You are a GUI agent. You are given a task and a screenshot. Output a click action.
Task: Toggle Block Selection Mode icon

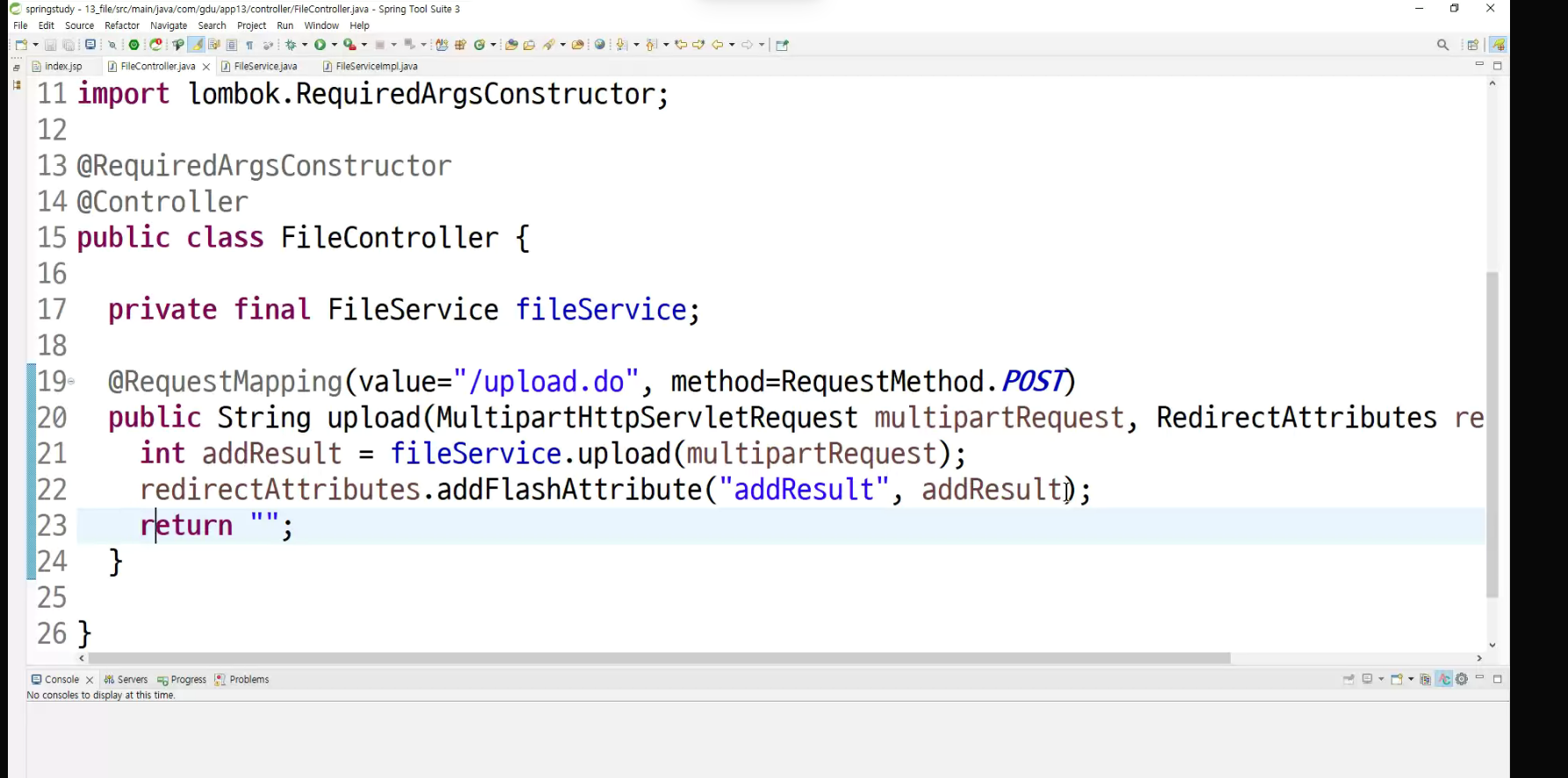(x=232, y=45)
